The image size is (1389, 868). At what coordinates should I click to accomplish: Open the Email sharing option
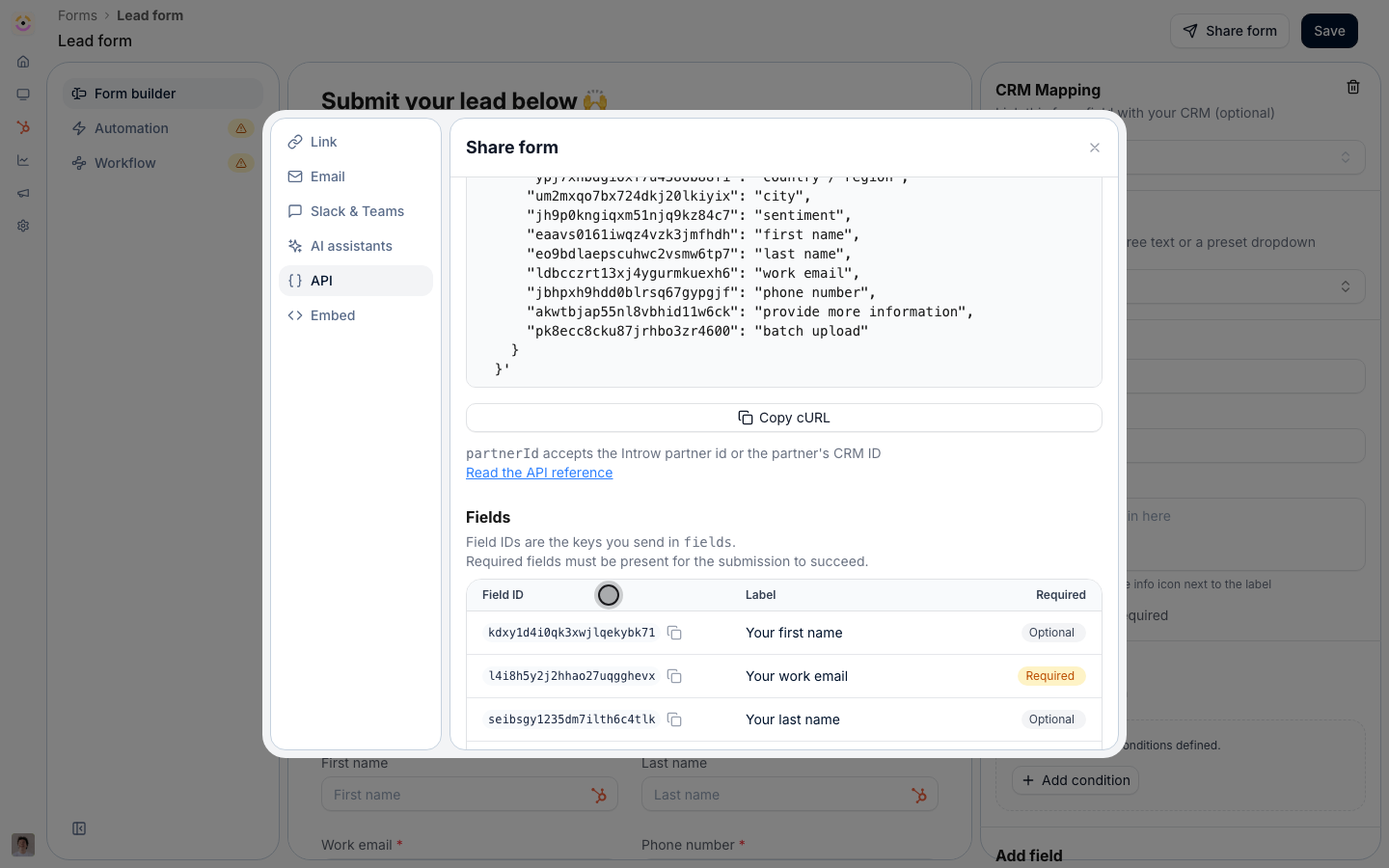click(356, 176)
